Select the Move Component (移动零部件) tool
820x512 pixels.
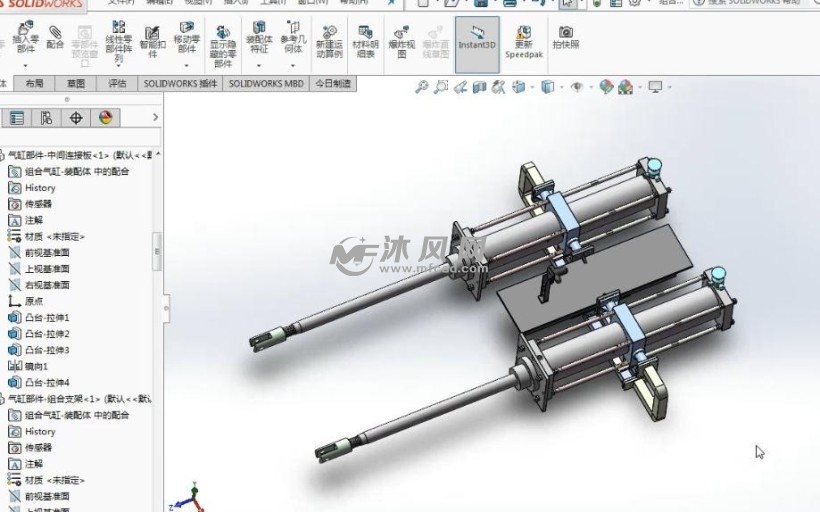(x=187, y=37)
